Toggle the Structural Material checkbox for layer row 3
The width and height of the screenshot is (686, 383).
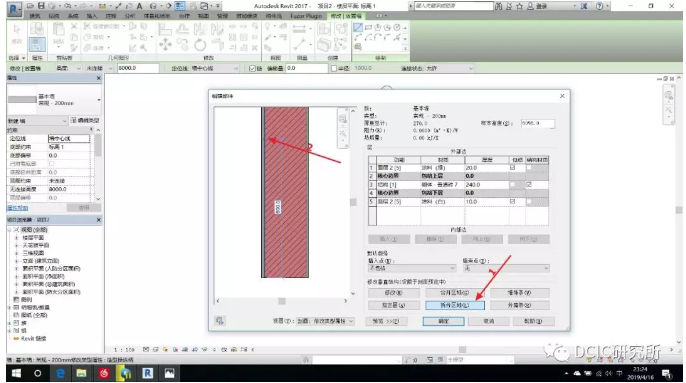529,185
